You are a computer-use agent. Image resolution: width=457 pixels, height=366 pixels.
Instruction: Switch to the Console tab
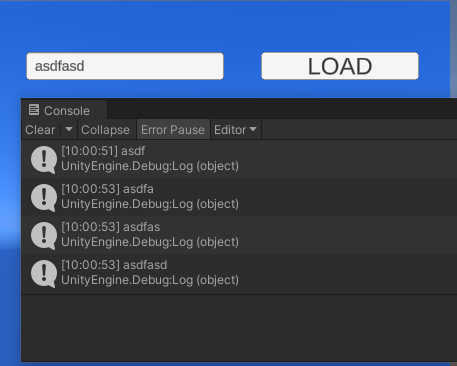64,110
